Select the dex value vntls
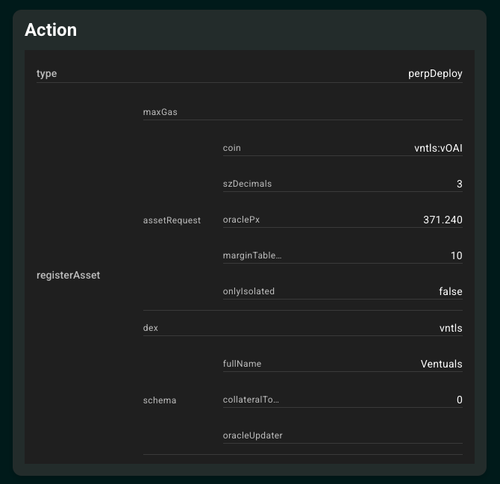 (x=451, y=328)
